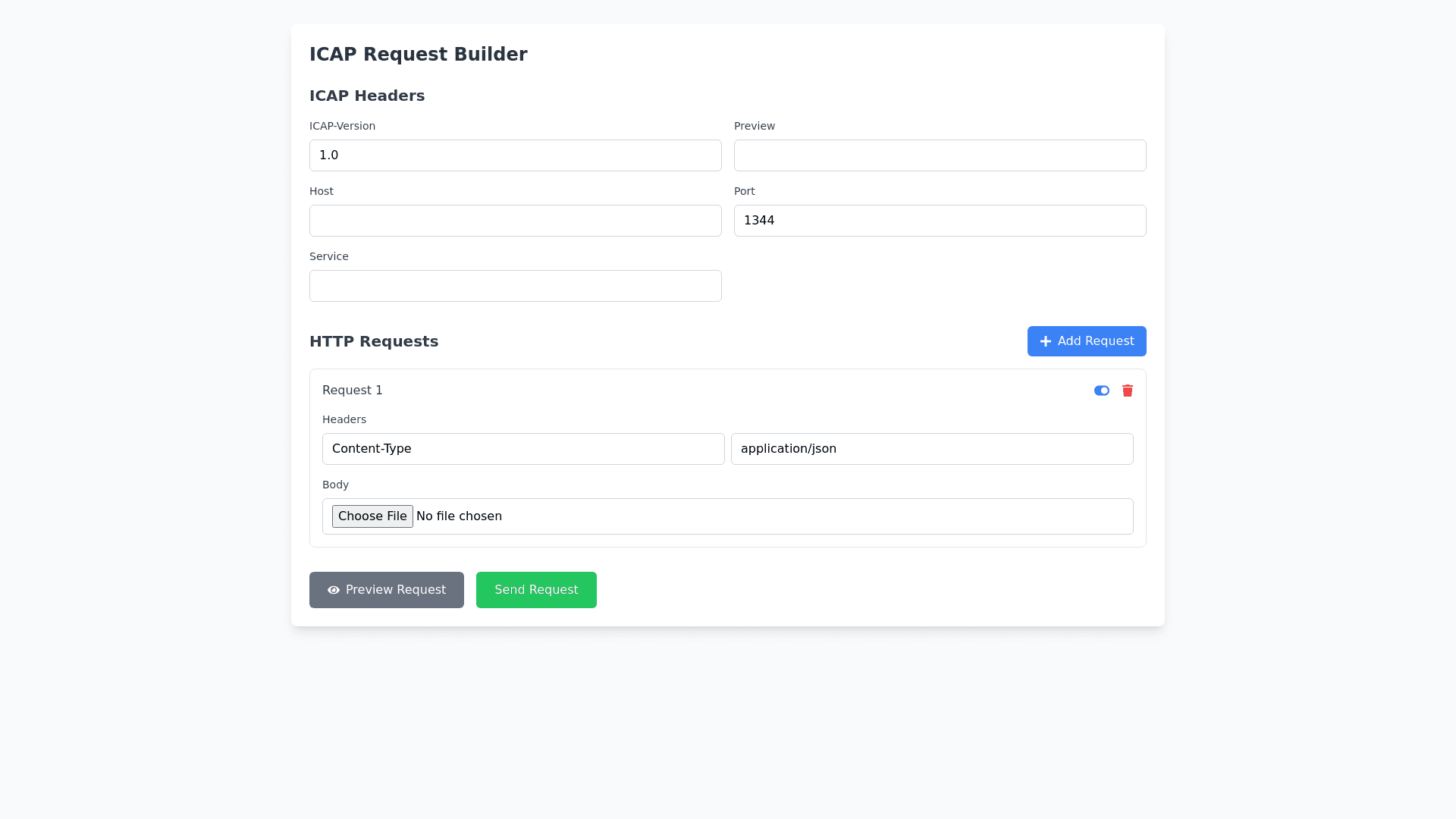1456x819 pixels.
Task: Edit the Content-Type header name field
Action: 522,449
